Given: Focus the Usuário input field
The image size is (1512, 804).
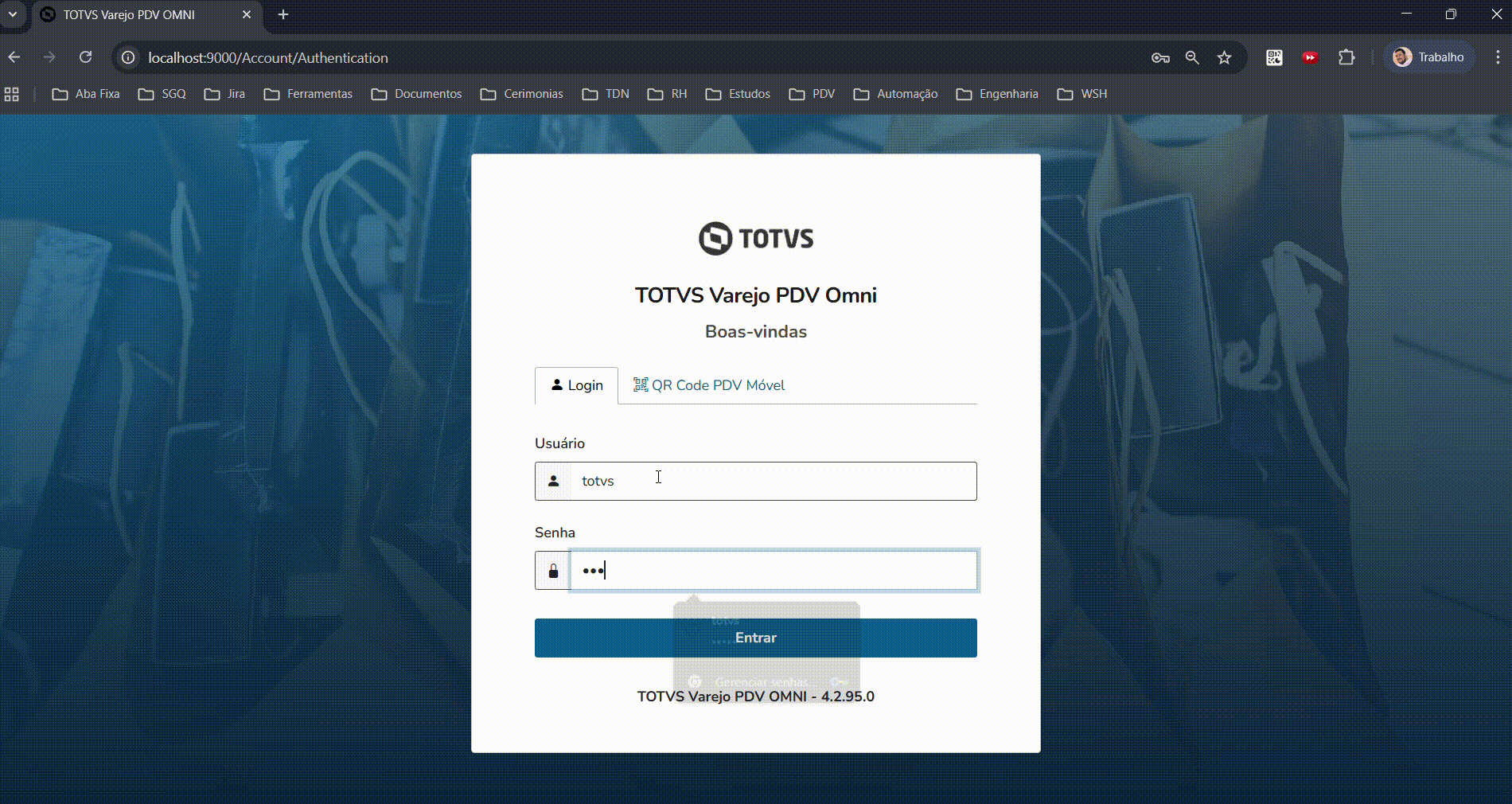Looking at the screenshot, I should pyautogui.click(x=774, y=481).
